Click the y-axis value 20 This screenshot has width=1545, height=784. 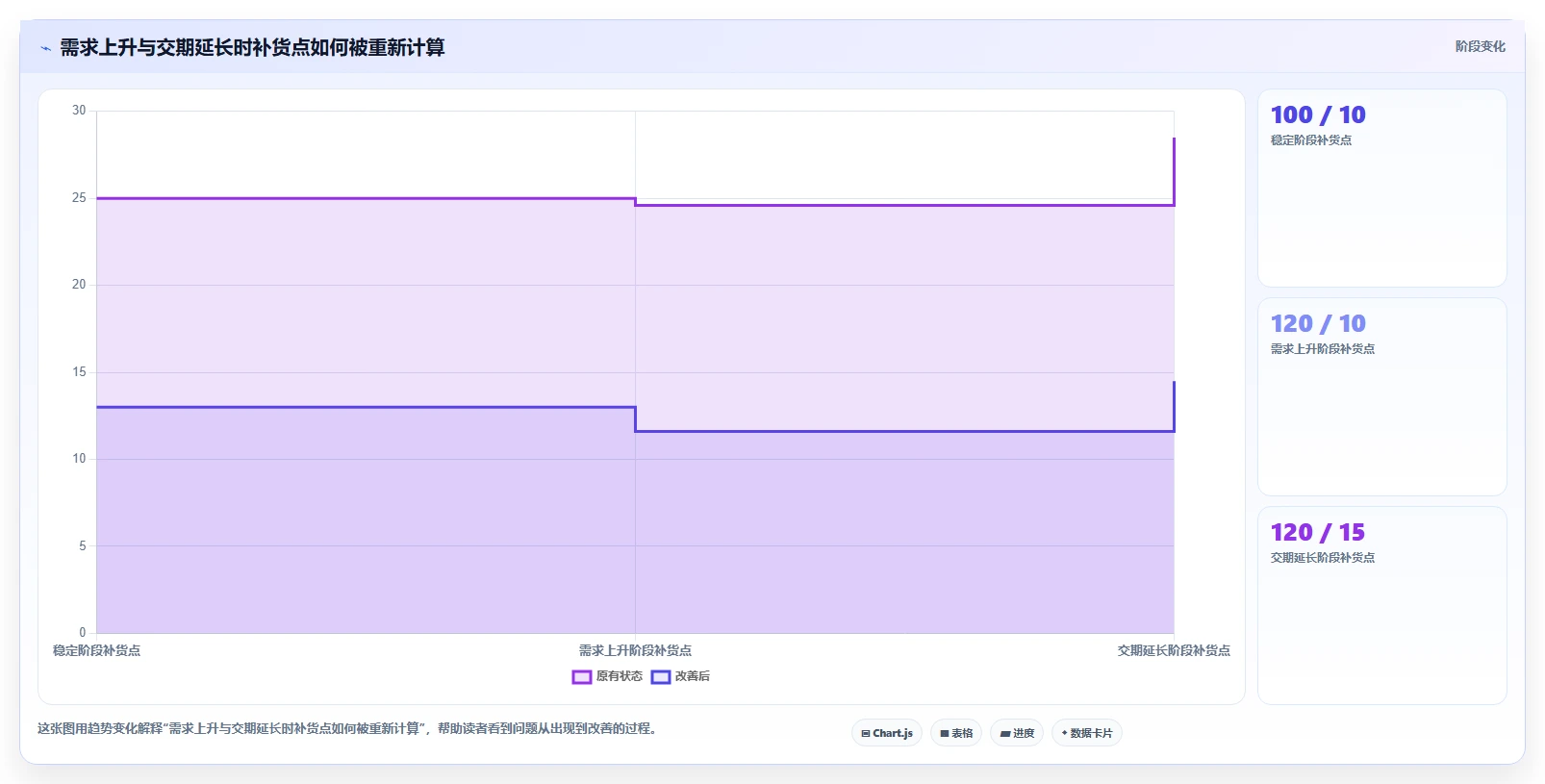click(79, 285)
